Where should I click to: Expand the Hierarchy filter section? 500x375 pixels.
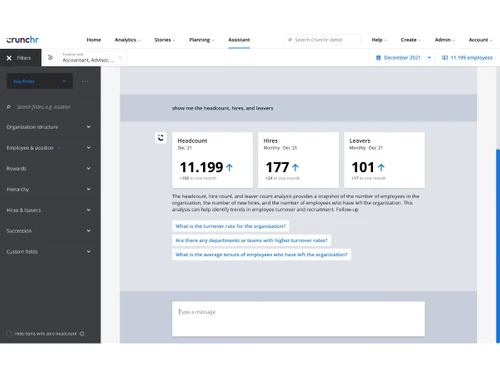tap(48, 189)
